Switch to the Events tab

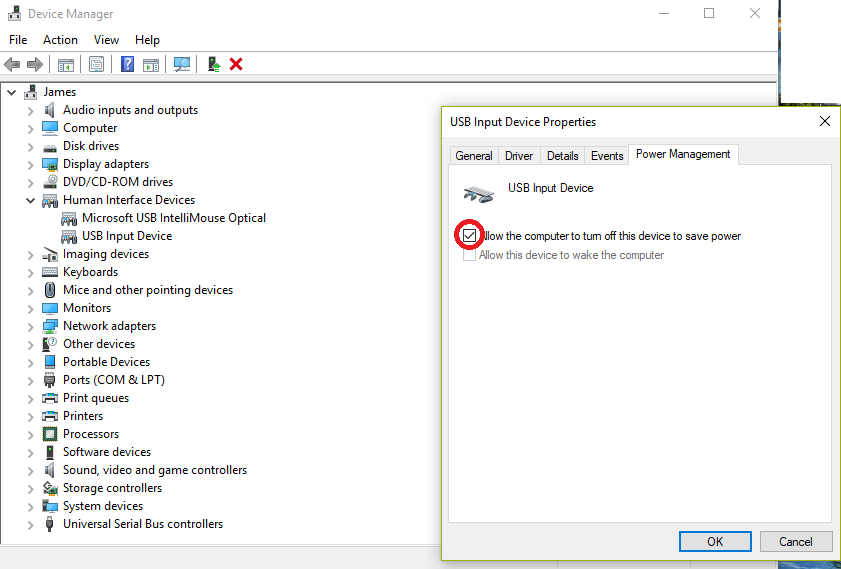click(607, 156)
